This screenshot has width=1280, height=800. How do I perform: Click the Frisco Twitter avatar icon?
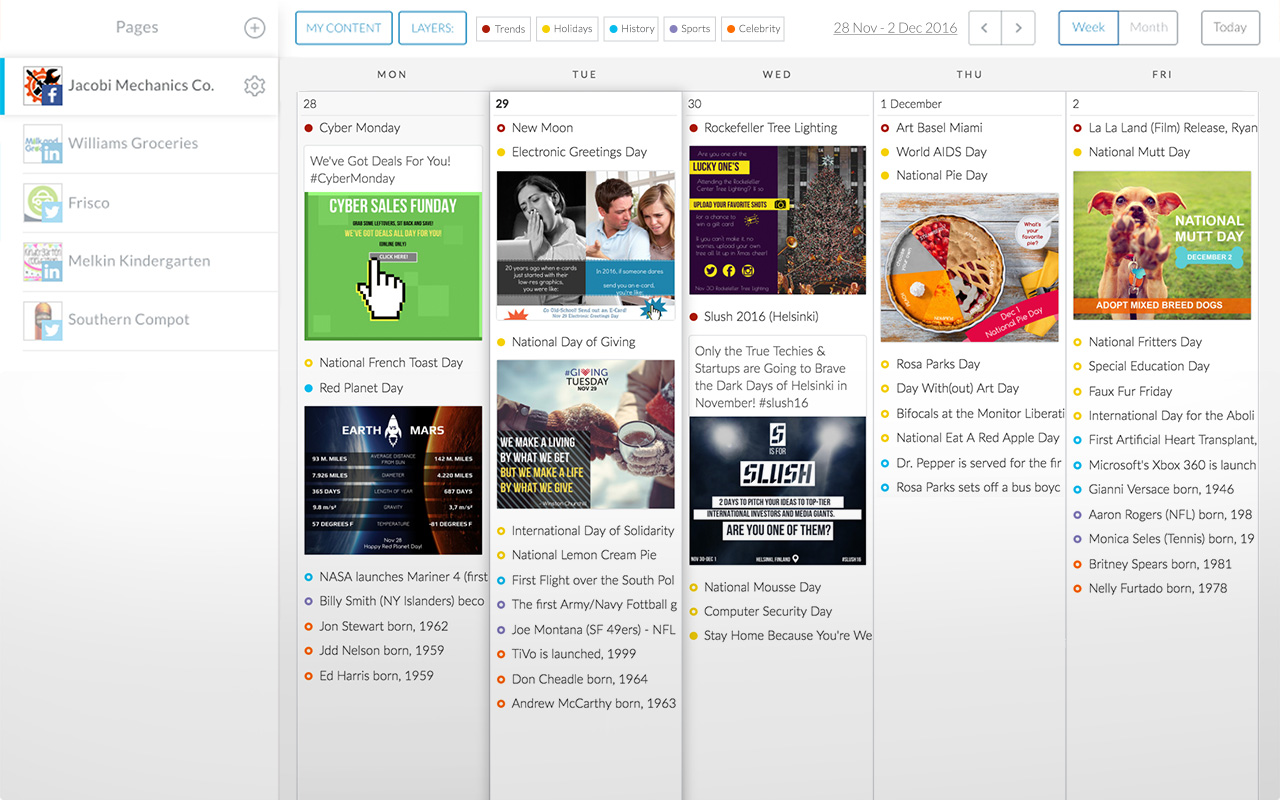[x=43, y=203]
